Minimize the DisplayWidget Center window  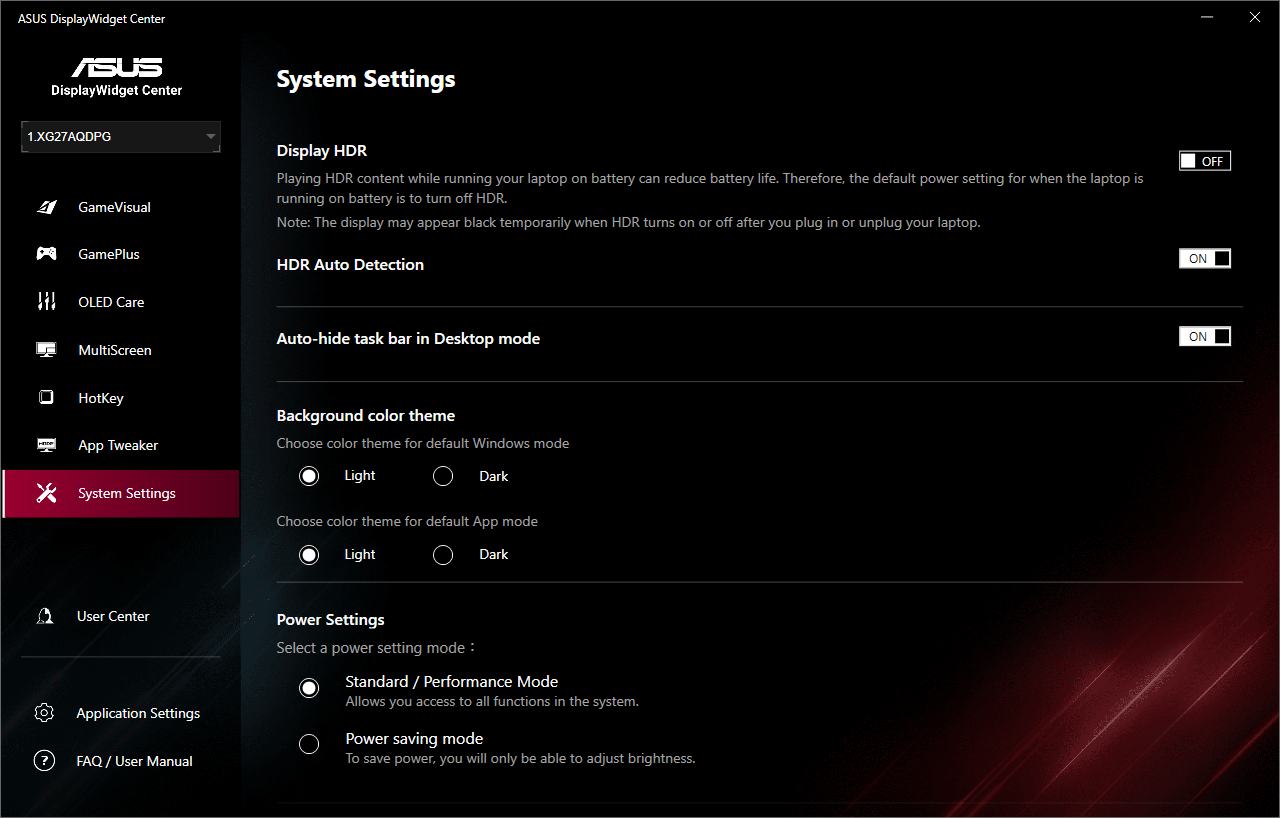point(1205,18)
